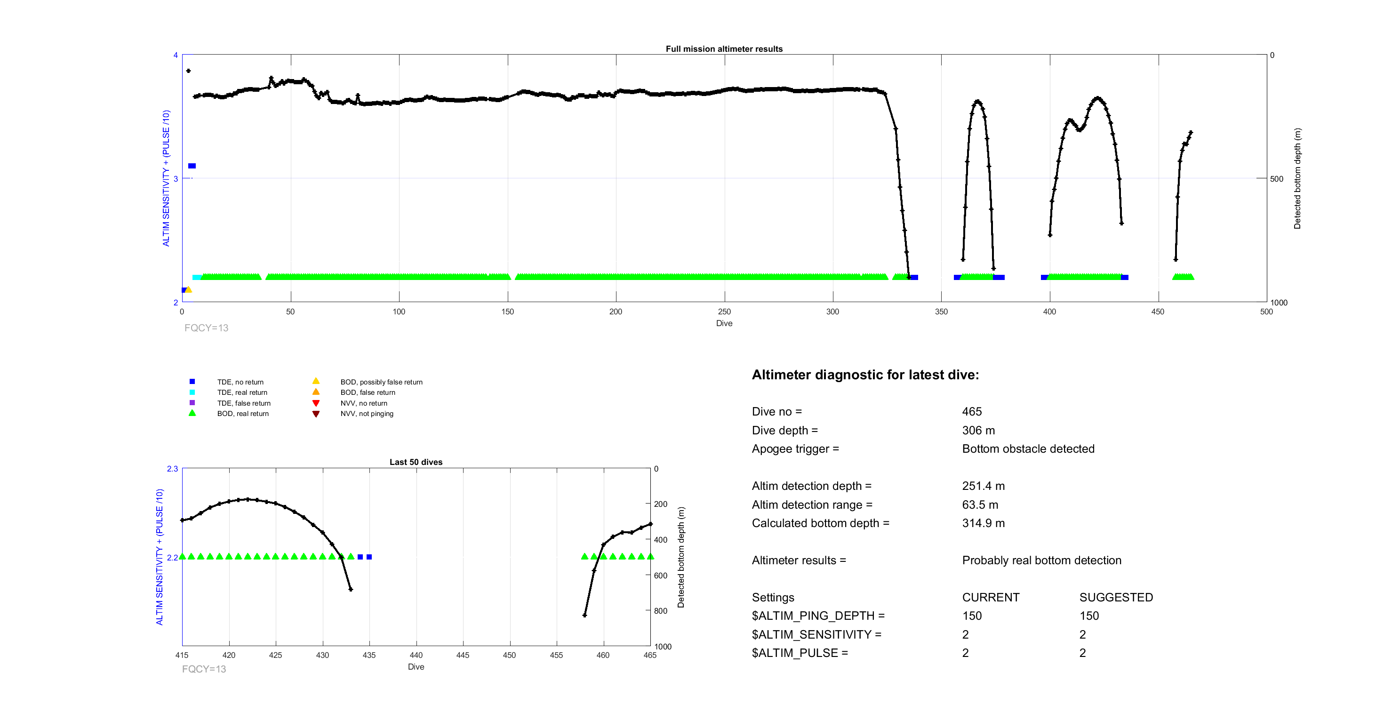Click the 'Detected bottom depth (m)' label of full mission plot

coord(1298,179)
